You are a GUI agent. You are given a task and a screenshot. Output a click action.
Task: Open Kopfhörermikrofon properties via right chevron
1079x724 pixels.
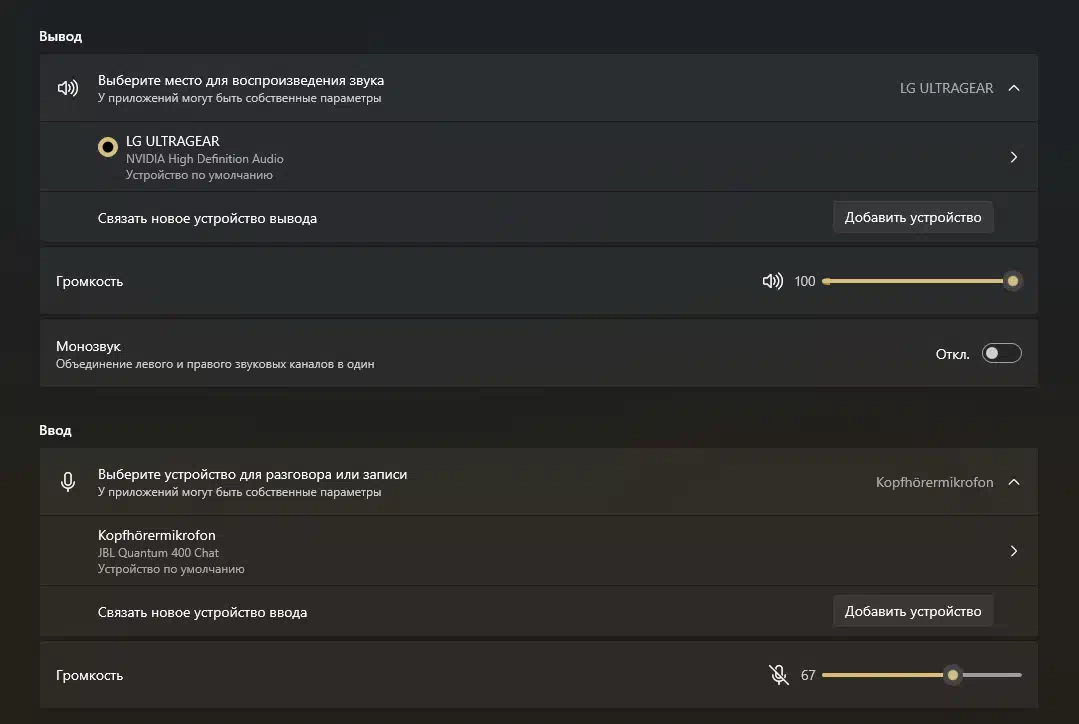click(x=1014, y=551)
